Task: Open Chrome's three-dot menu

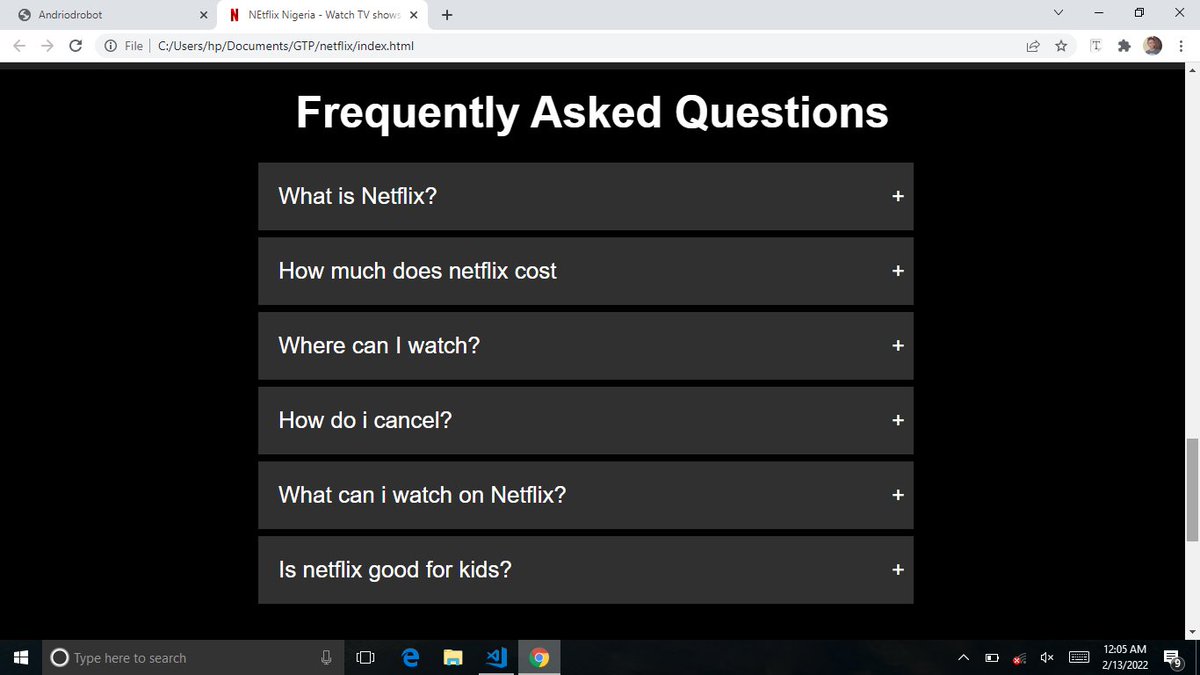Action: pos(1180,46)
